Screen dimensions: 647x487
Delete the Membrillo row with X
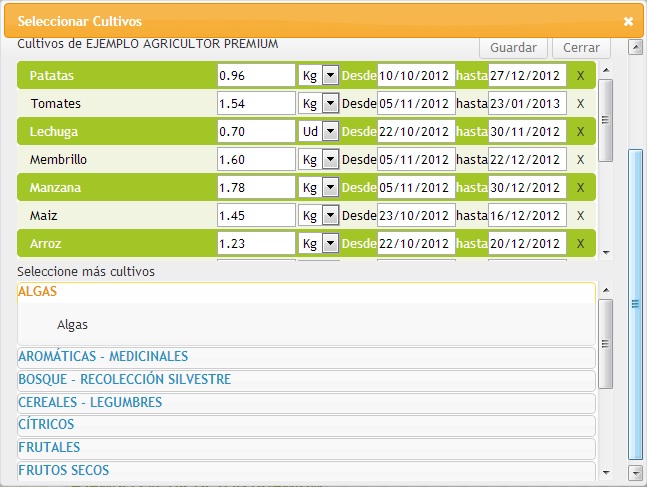[x=580, y=160]
